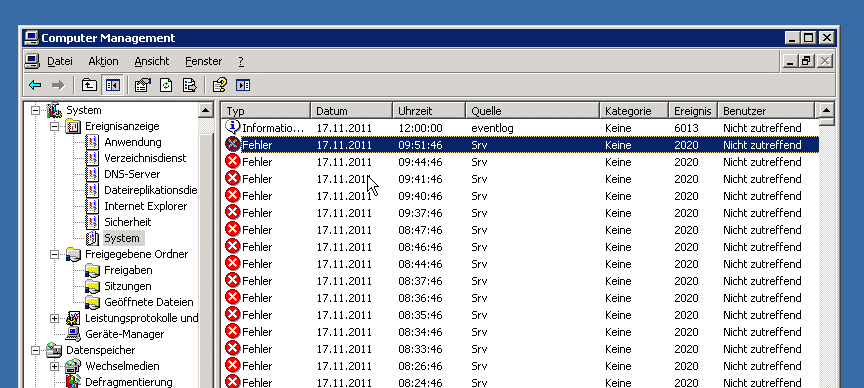Sort by the Uhrzeit column header
Image resolution: width=864 pixels, height=388 pixels.
coord(429,111)
